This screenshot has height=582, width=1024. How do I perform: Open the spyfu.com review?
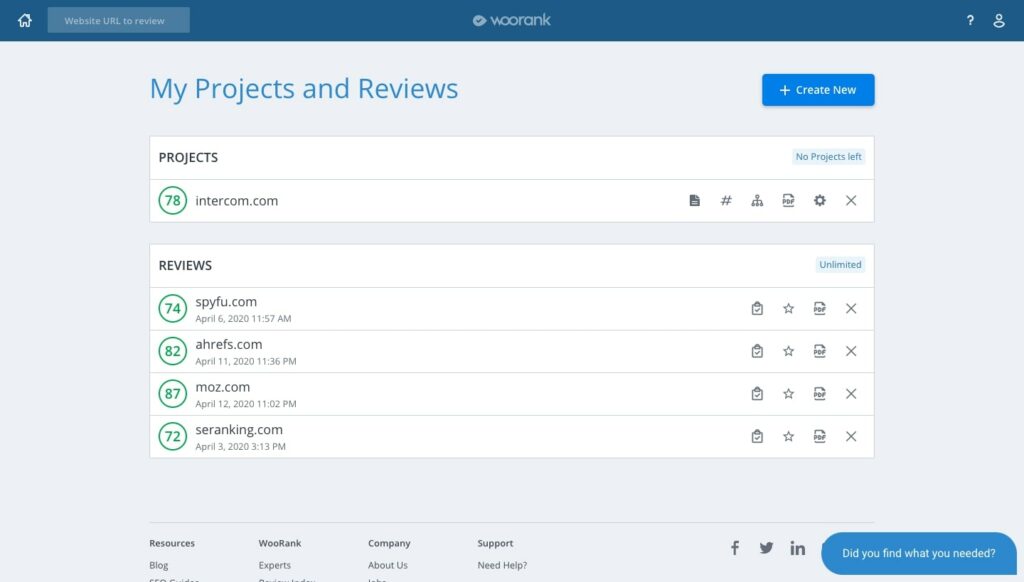(x=226, y=302)
